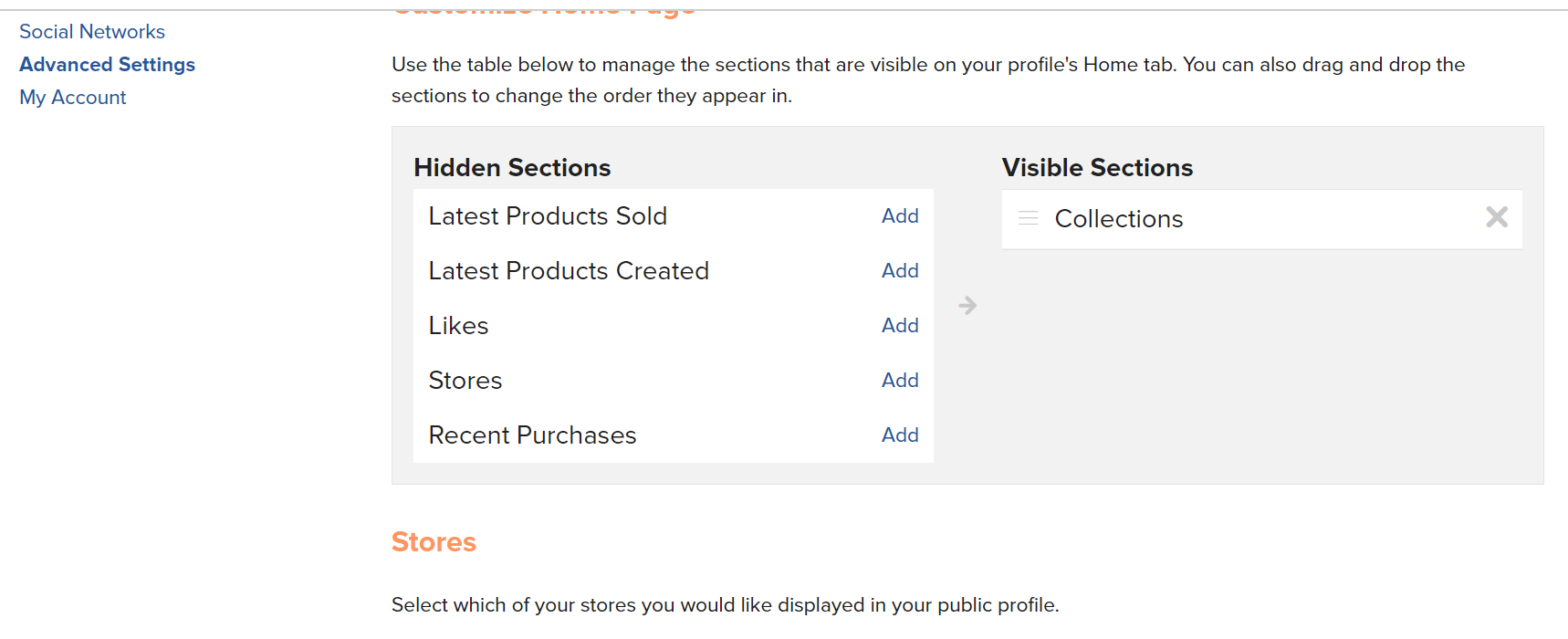
Task: Select the Latest Products Created row label
Action: (x=569, y=271)
